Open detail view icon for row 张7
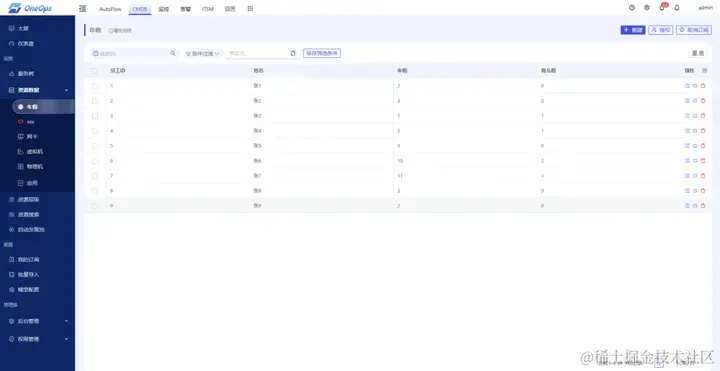The image size is (720, 371). point(687,175)
